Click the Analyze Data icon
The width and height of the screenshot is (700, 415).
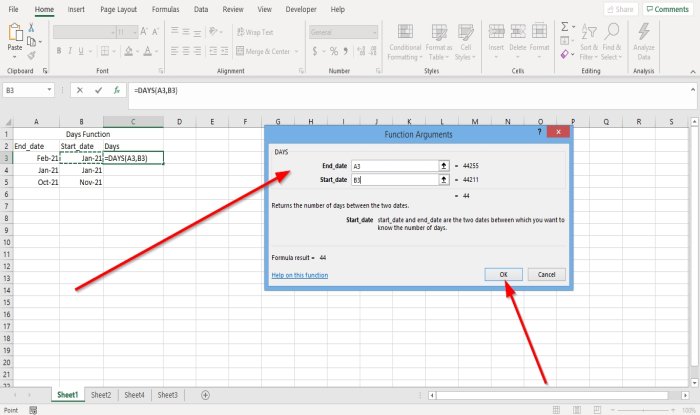coord(644,38)
